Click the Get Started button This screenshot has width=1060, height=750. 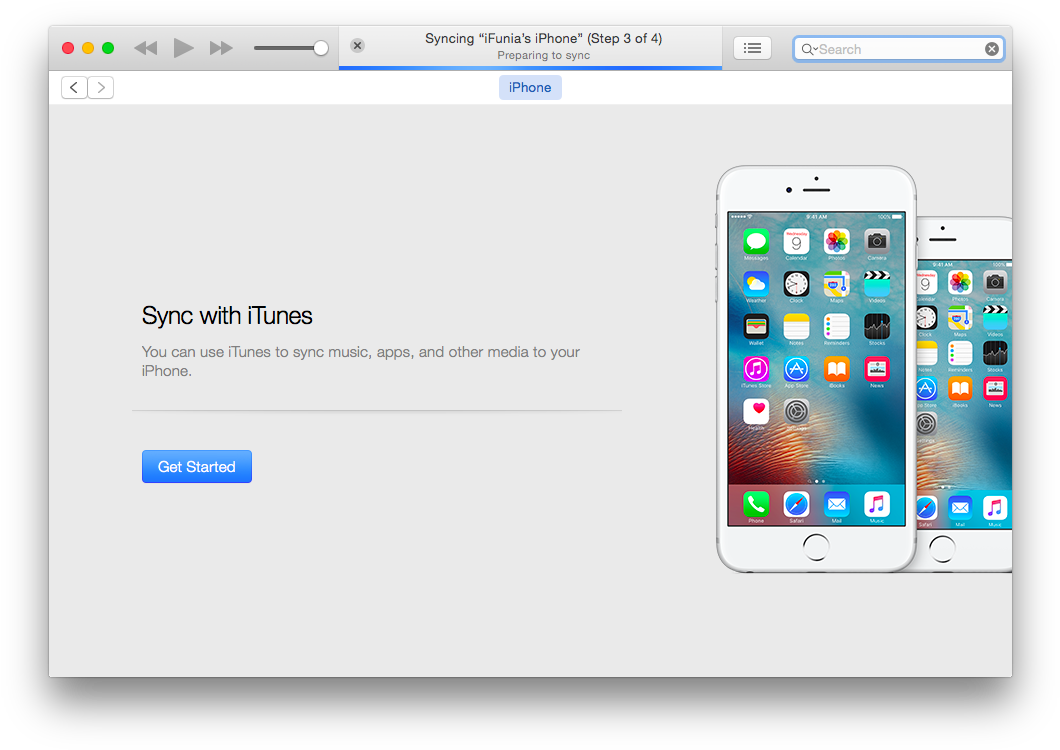[x=197, y=467]
